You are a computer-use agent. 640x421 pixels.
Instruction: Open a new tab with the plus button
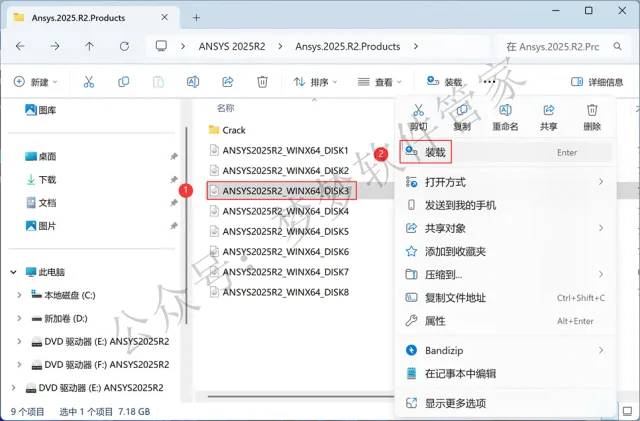[x=196, y=18]
